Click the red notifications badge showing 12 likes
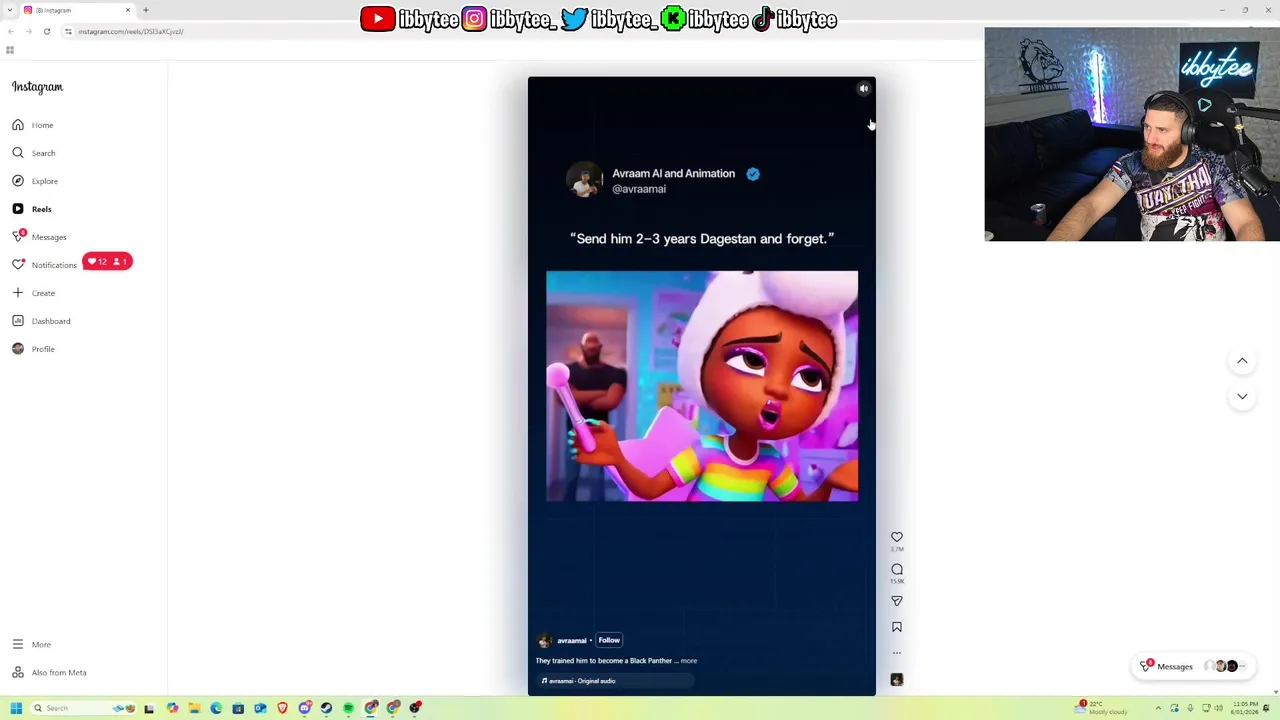Viewport: 1280px width, 720px height. (107, 262)
